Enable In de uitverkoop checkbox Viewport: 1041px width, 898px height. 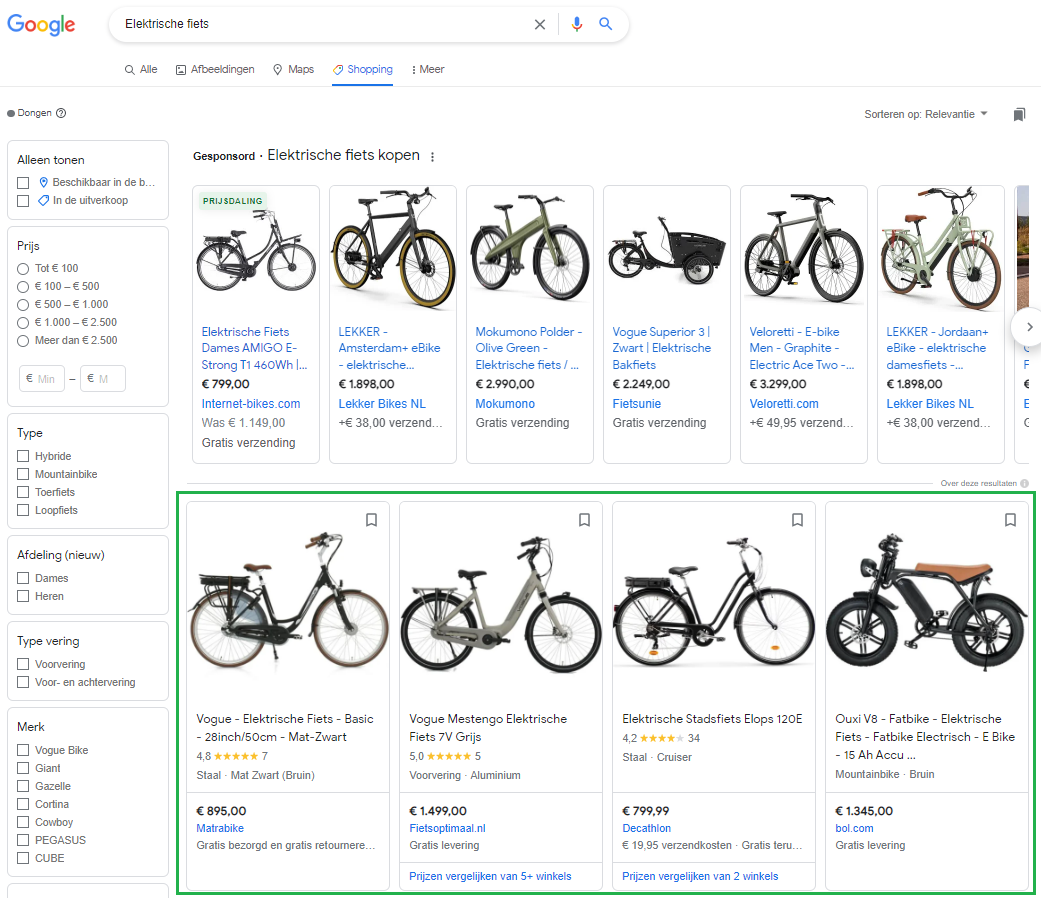click(x=23, y=200)
